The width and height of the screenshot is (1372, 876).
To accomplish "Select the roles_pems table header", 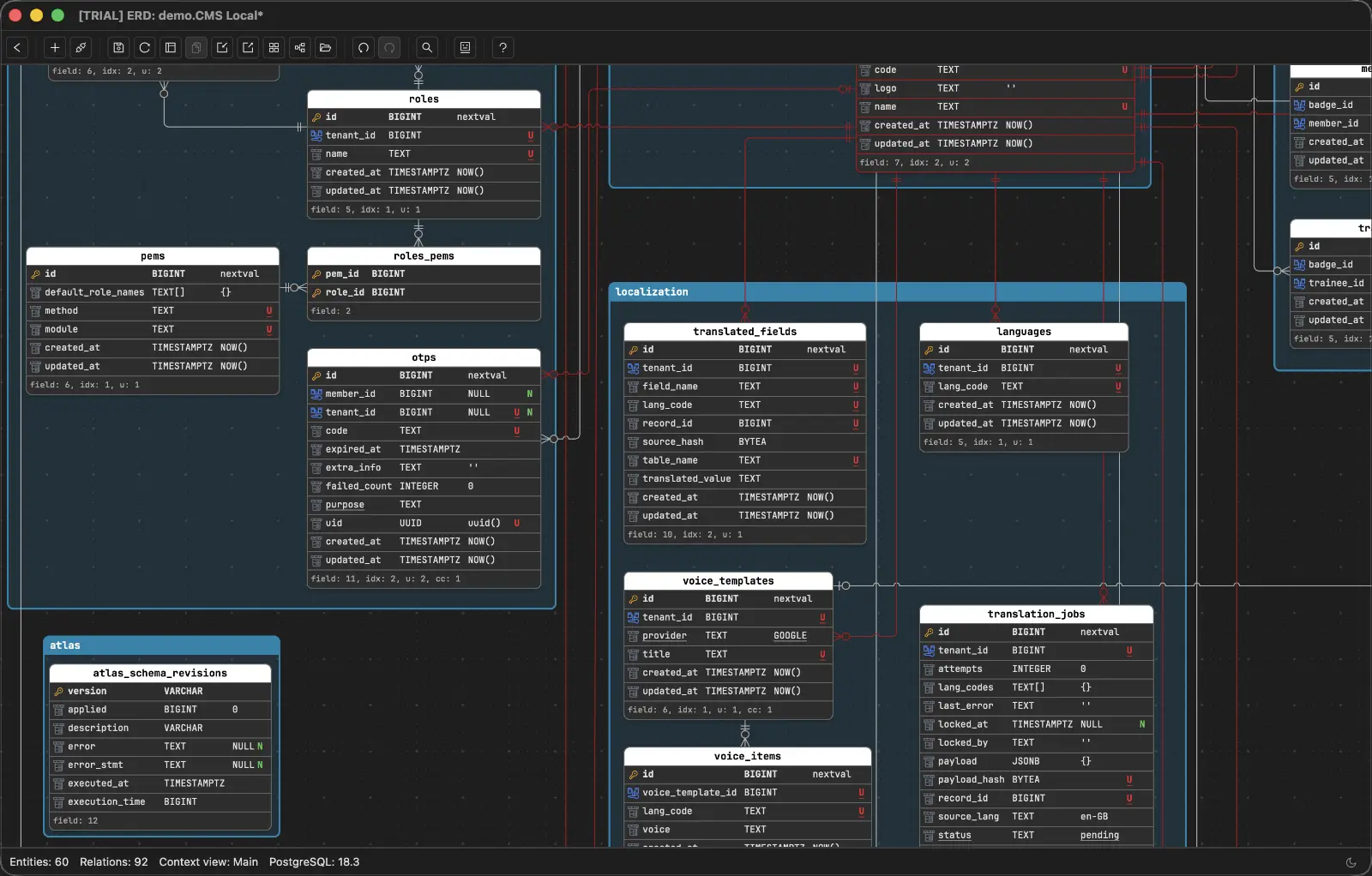I will (x=424, y=256).
